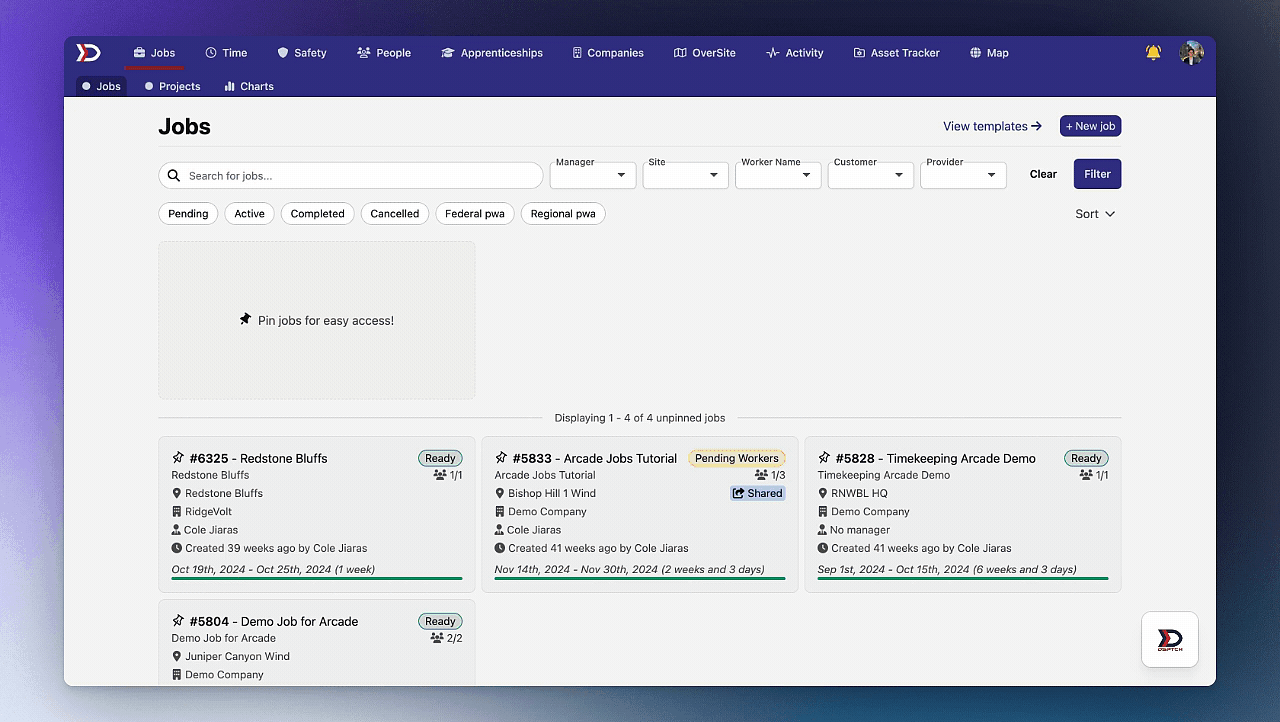This screenshot has height=722, width=1280.
Task: Focus the Search for jobs field
Action: tap(351, 176)
